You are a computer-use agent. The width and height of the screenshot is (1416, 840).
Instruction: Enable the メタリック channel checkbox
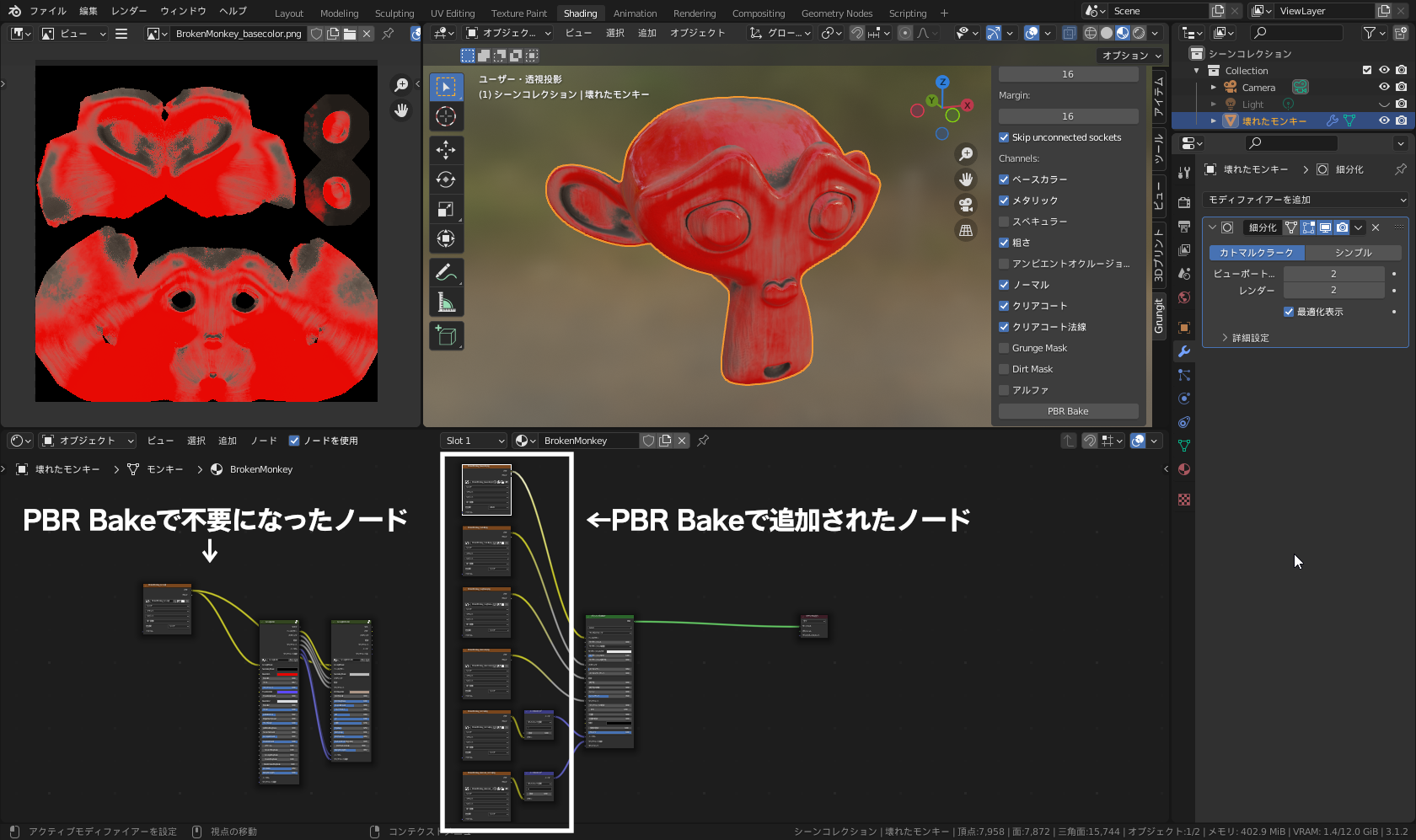(1004, 201)
